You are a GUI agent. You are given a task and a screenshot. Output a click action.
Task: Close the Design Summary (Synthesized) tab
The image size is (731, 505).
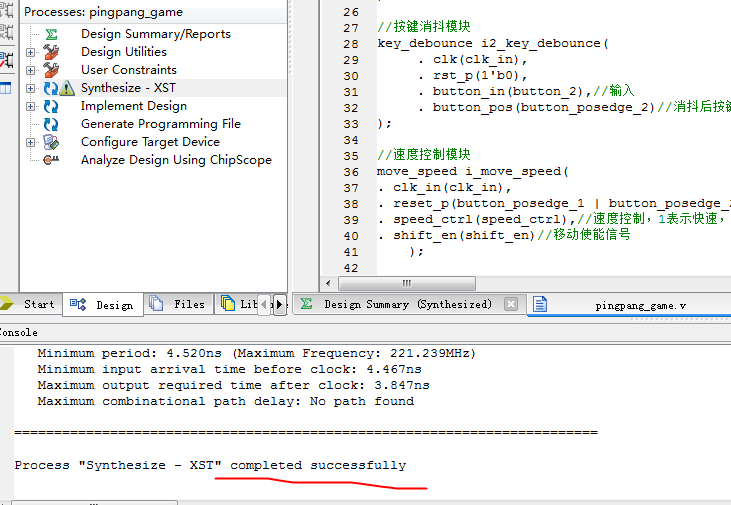[511, 304]
